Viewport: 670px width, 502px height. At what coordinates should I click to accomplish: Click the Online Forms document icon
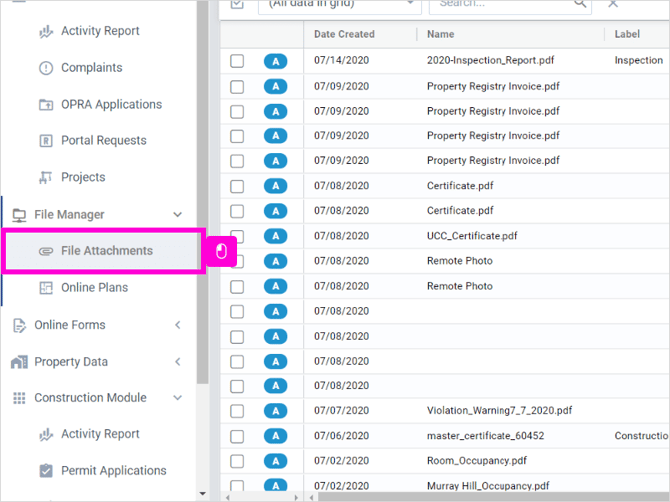(19, 326)
